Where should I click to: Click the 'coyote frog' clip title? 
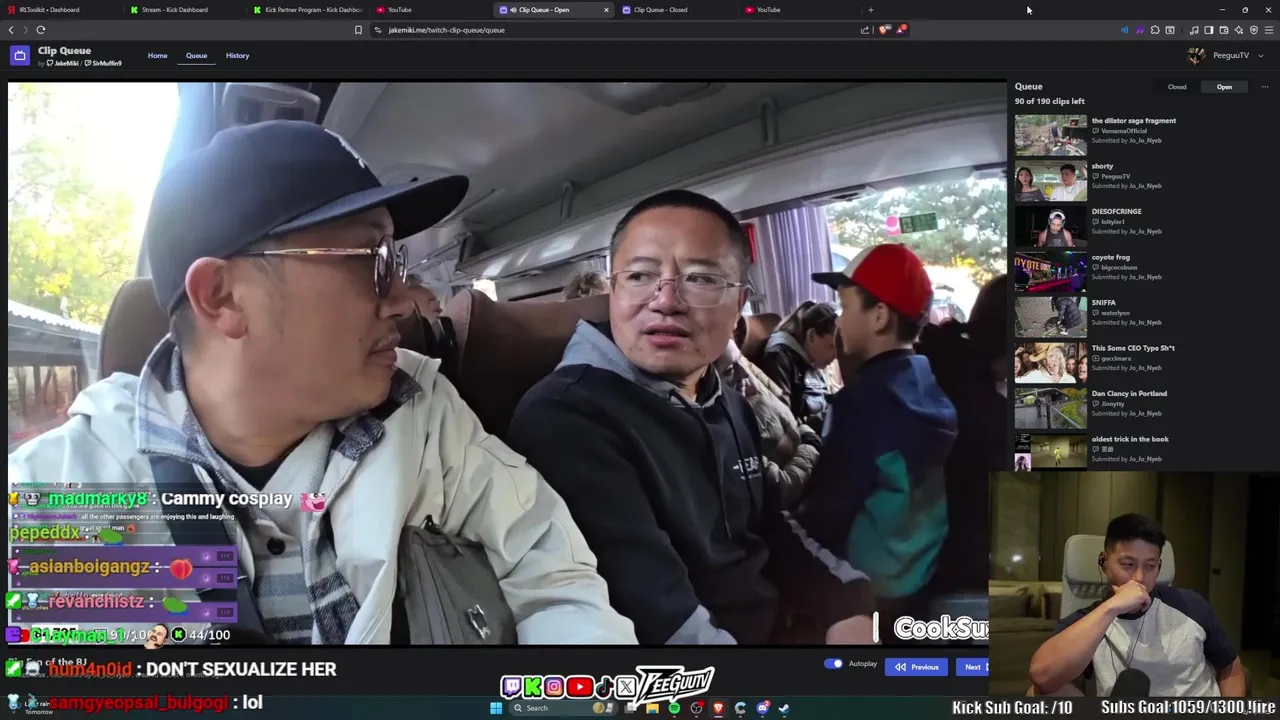[1111, 257]
